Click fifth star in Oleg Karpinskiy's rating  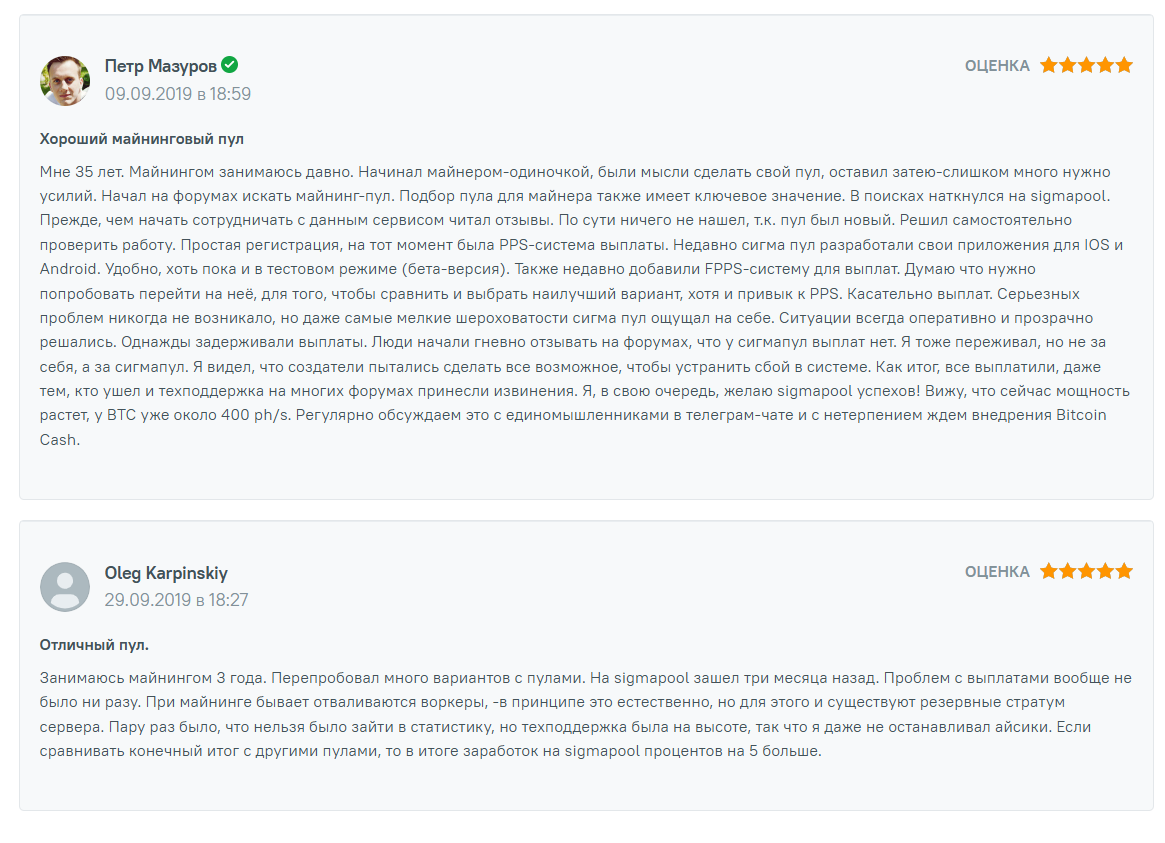coord(1123,571)
